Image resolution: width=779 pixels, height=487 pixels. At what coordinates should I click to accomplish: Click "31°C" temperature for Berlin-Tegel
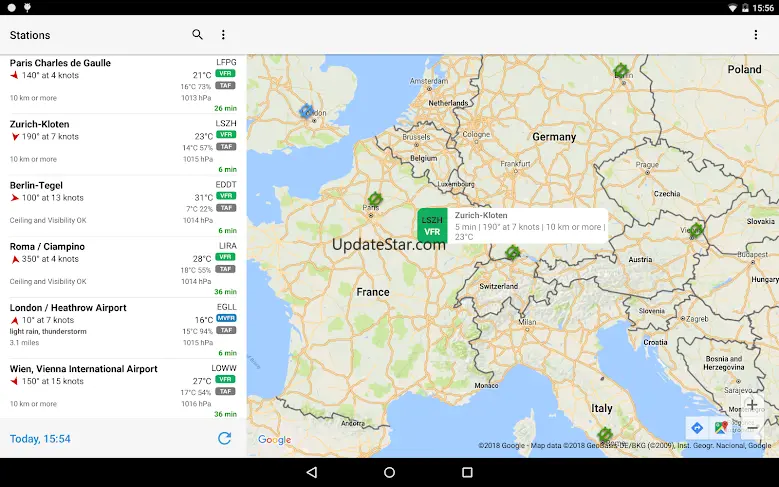[204, 198]
